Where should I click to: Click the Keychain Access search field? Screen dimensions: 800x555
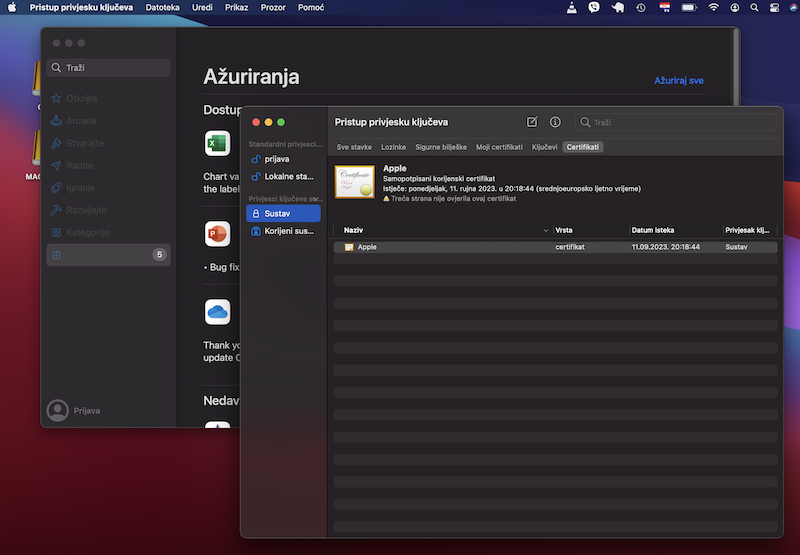[x=676, y=122]
